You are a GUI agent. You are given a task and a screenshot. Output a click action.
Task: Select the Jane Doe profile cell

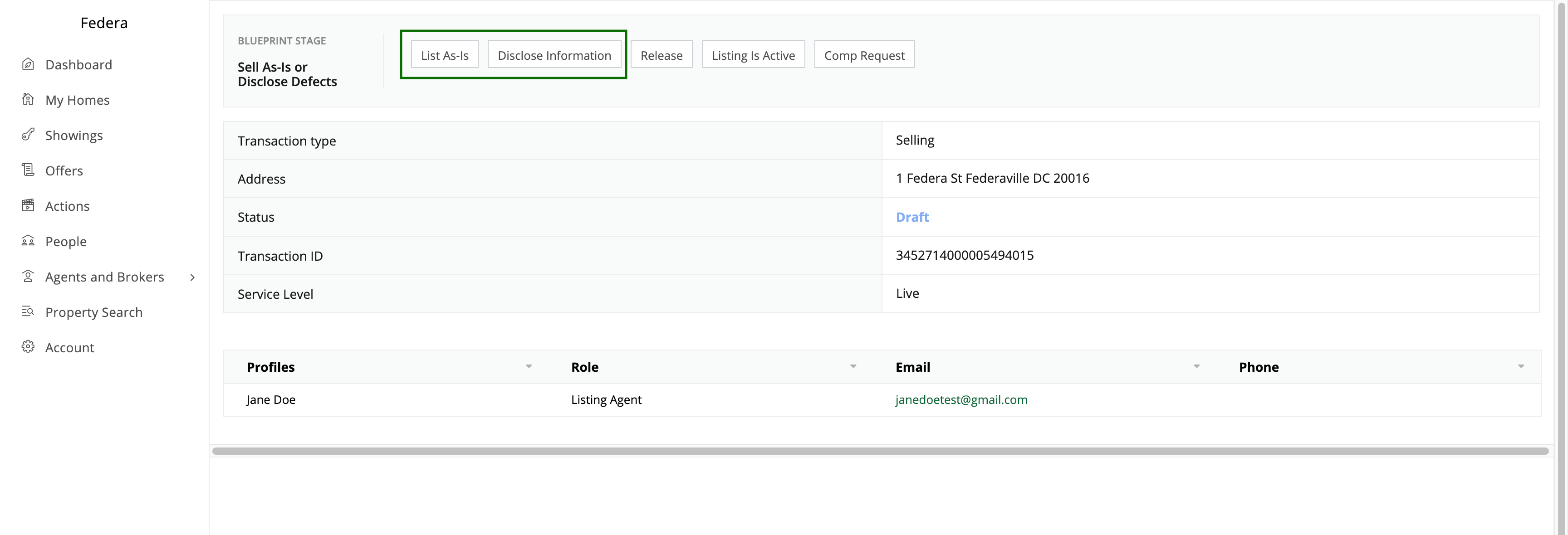coord(271,399)
